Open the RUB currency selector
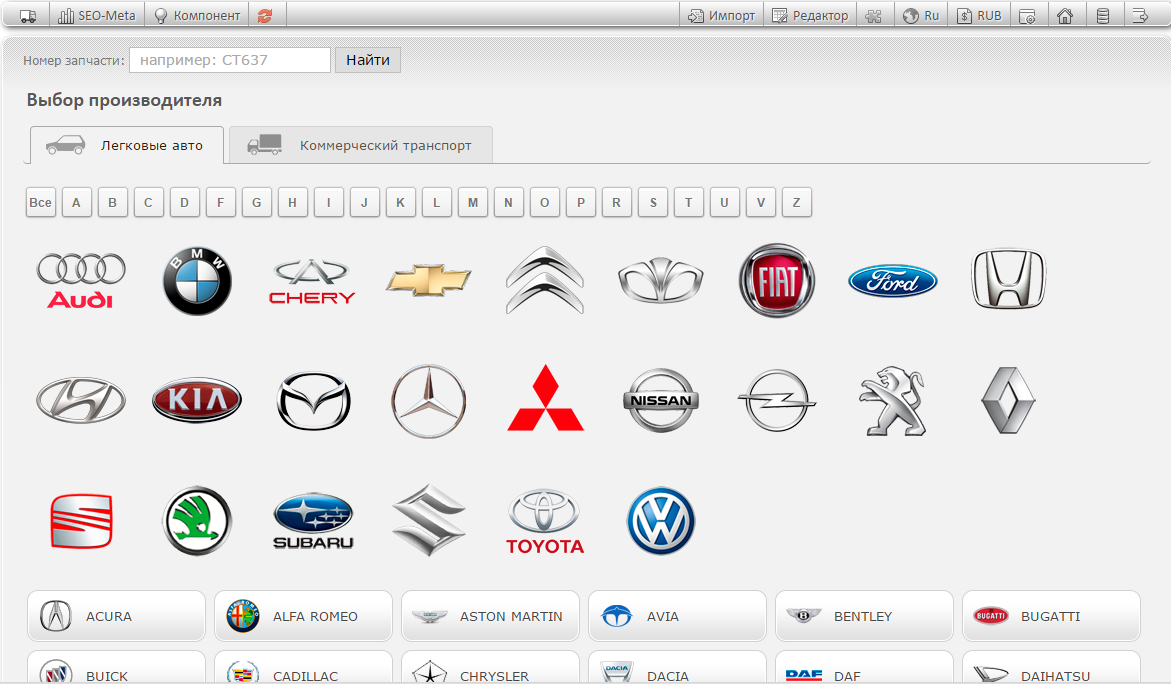Image resolution: width=1171 pixels, height=684 pixels. 979,15
